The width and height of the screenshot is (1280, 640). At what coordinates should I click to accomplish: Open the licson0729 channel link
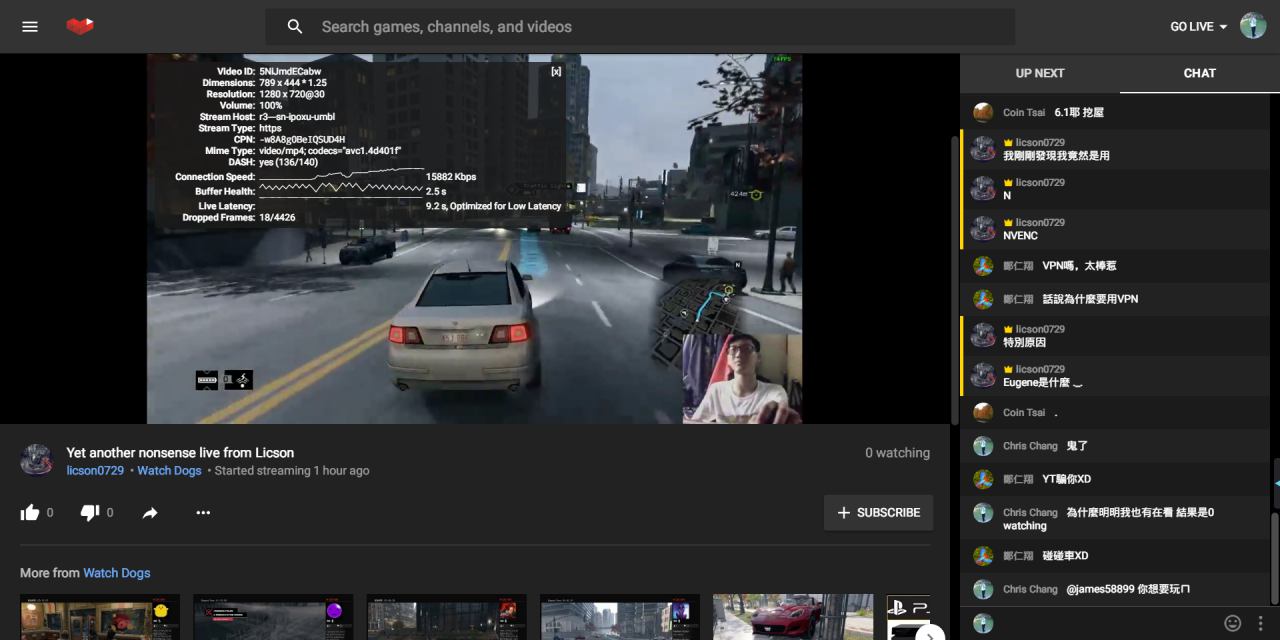(95, 471)
